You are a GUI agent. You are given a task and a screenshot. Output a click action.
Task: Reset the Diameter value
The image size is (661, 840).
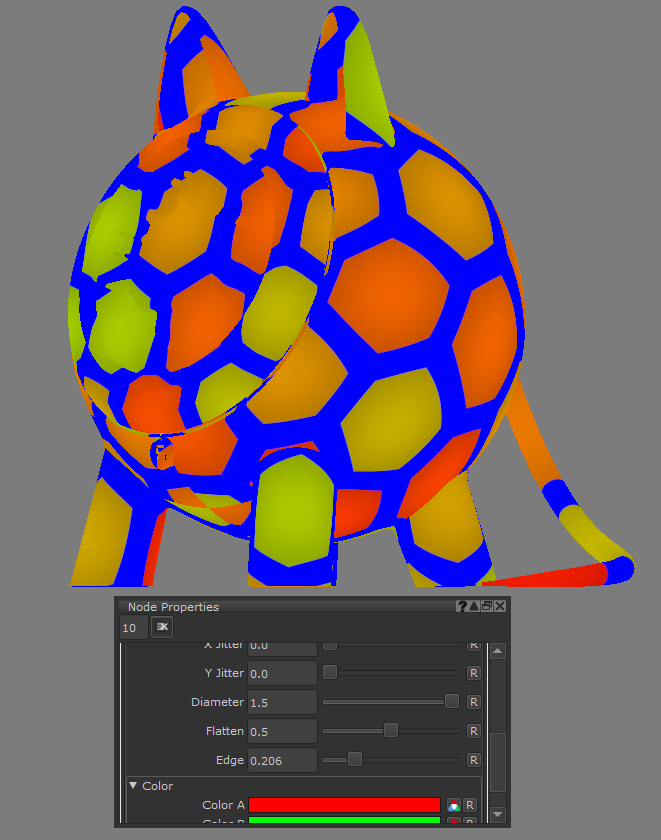click(x=474, y=702)
